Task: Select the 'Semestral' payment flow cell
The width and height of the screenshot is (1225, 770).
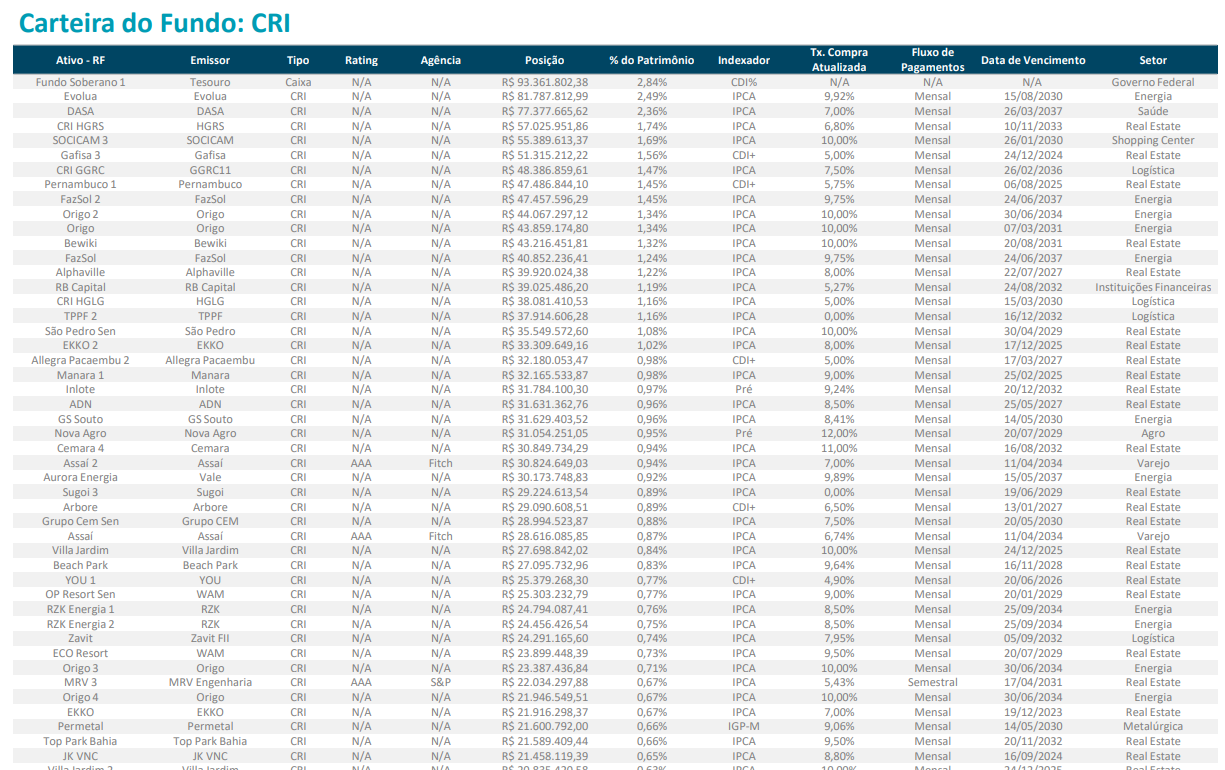Action: pos(932,682)
